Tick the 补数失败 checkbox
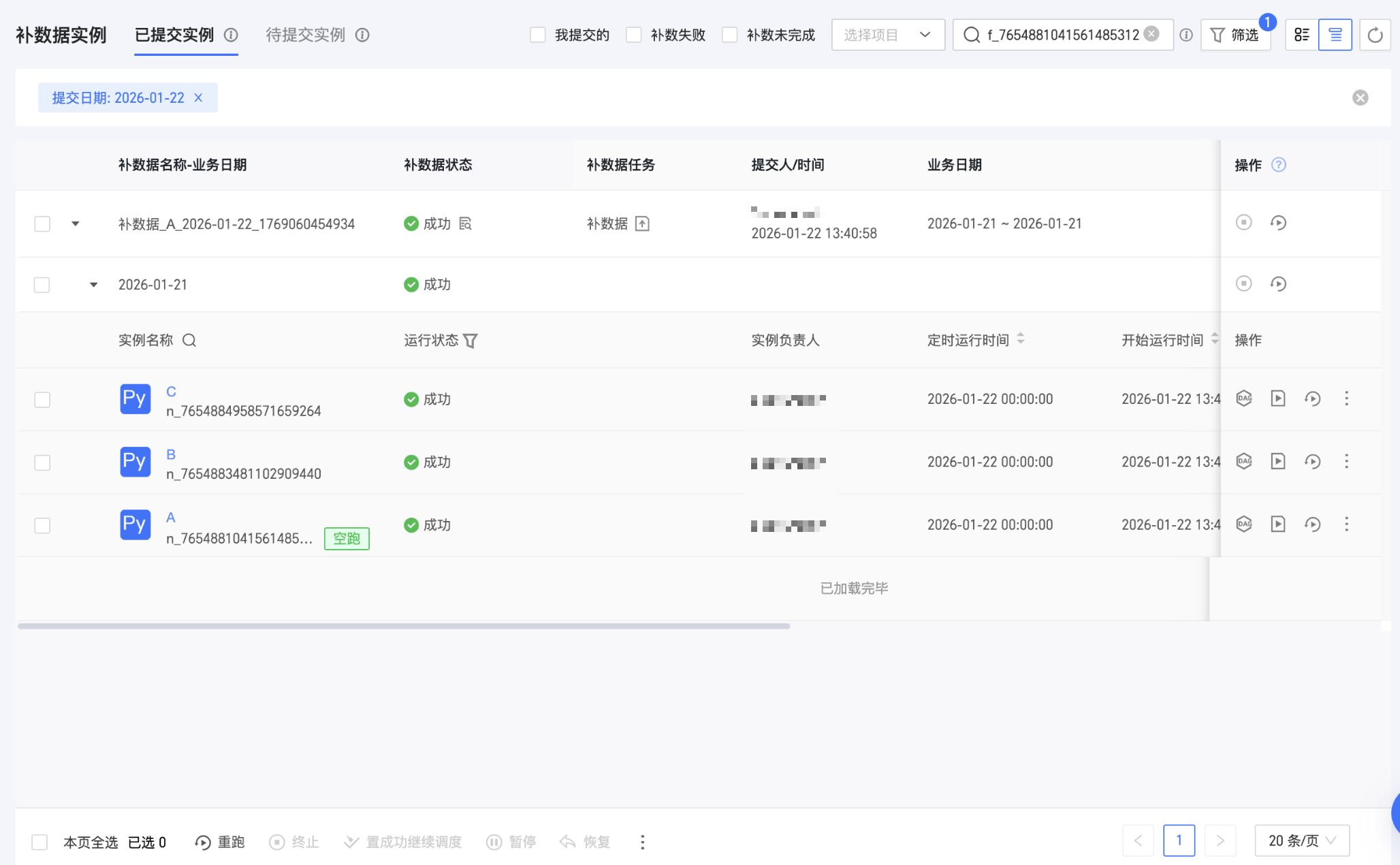Image resolution: width=1400 pixels, height=865 pixels. [634, 35]
